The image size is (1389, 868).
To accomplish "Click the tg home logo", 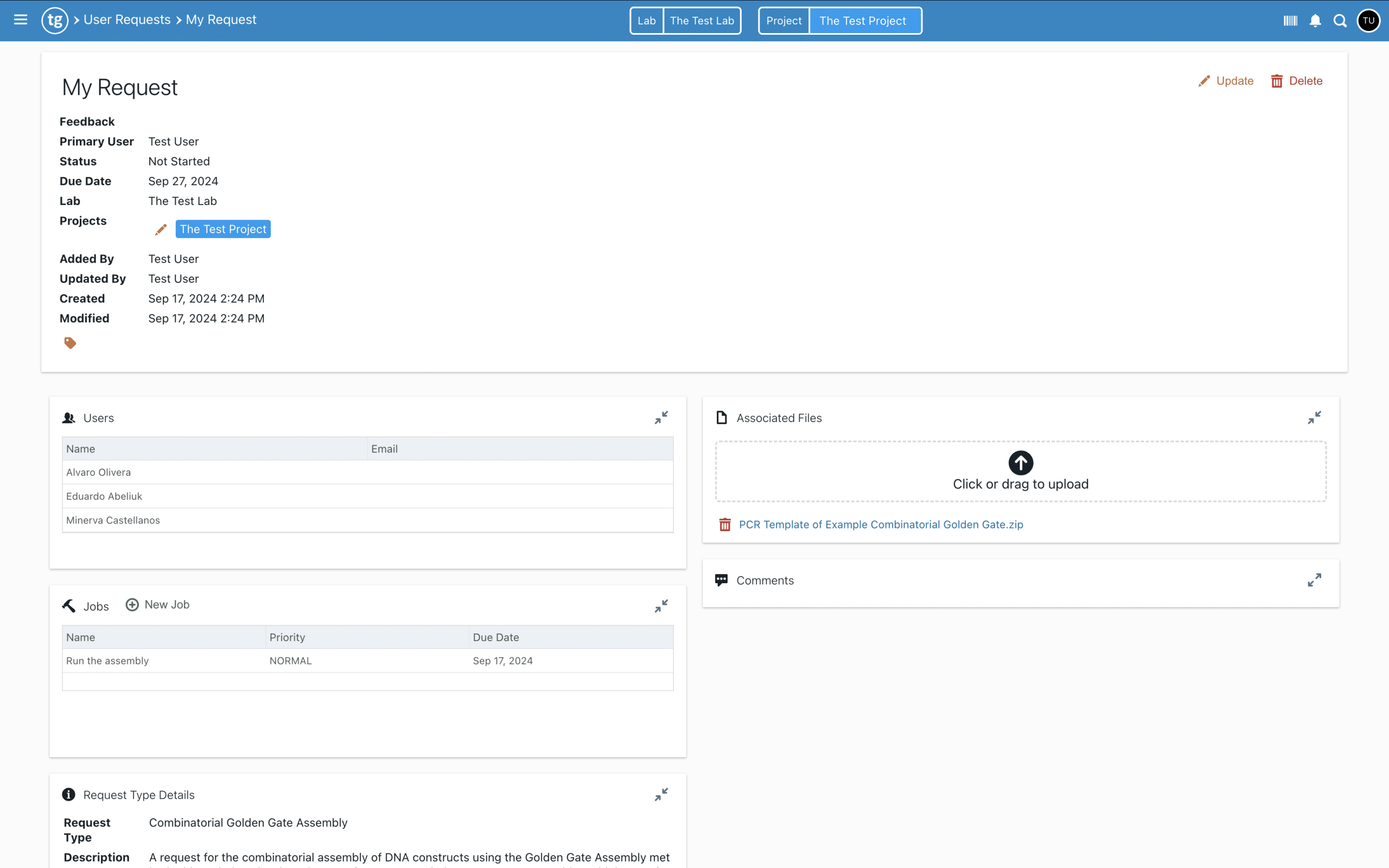I will pos(54,21).
